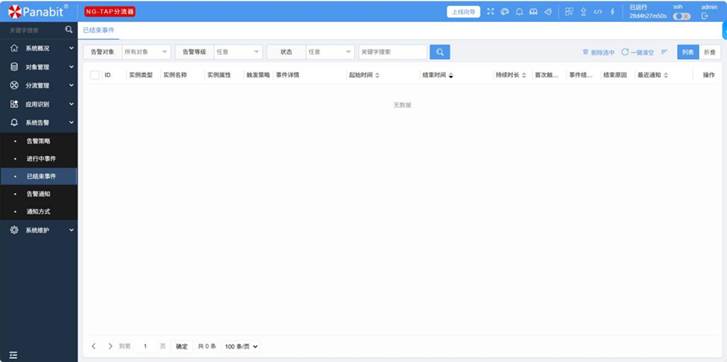Click the fullscreen icon in top bar
The height and width of the screenshot is (362, 727).
[491, 12]
